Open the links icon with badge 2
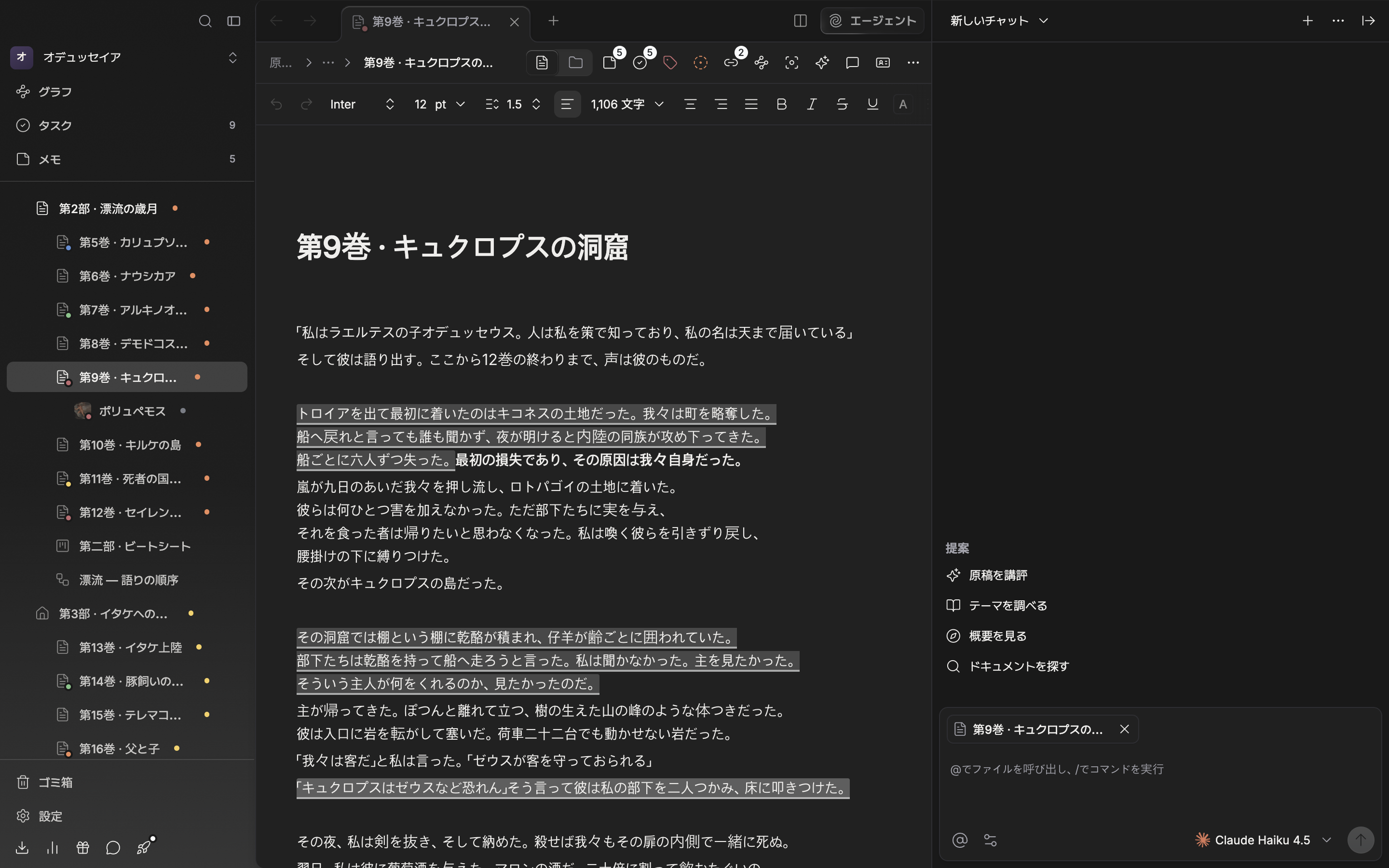1389x868 pixels. pyautogui.click(x=731, y=63)
